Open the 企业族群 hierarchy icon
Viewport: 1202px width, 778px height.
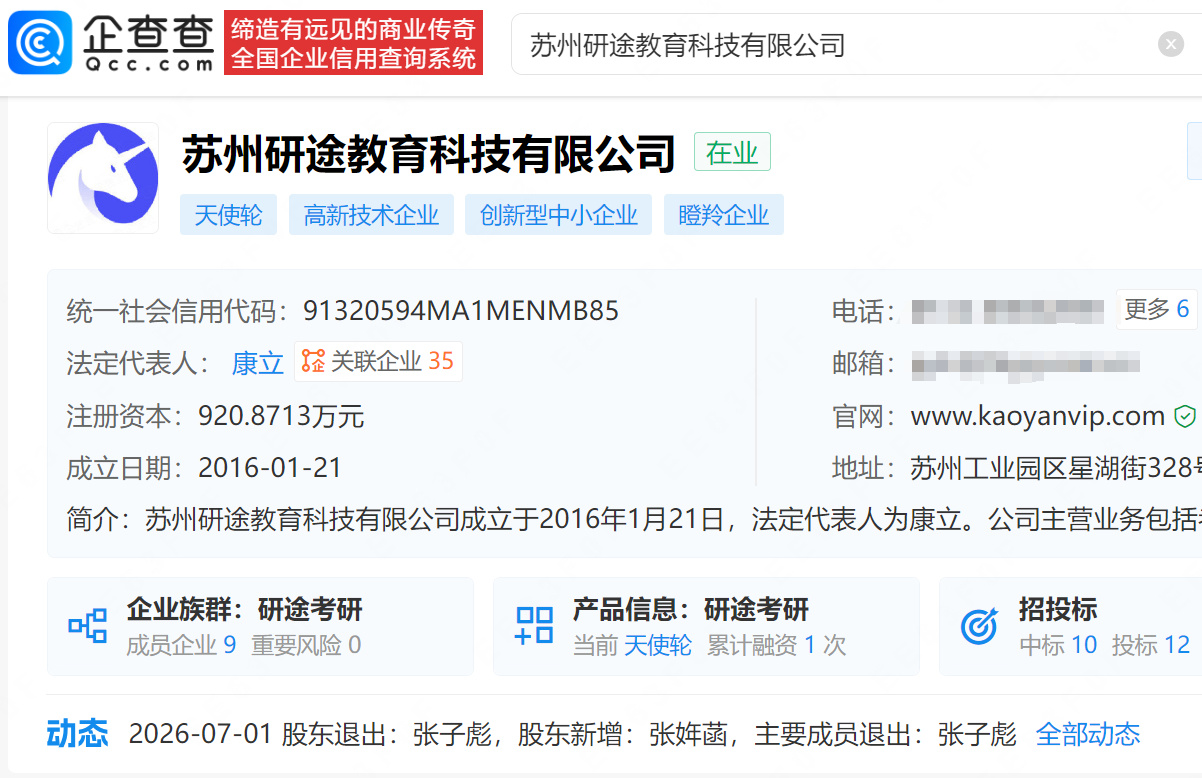coord(88,625)
